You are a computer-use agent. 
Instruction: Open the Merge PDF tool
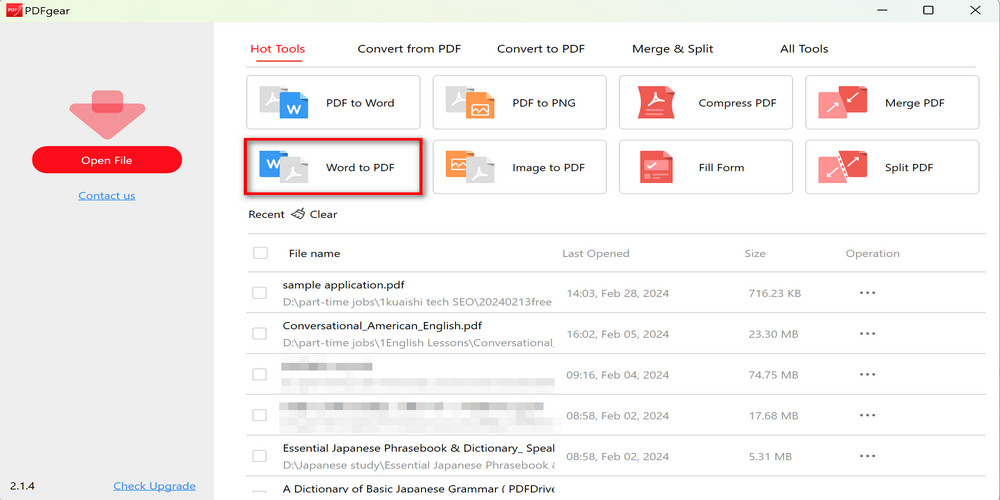tap(892, 103)
